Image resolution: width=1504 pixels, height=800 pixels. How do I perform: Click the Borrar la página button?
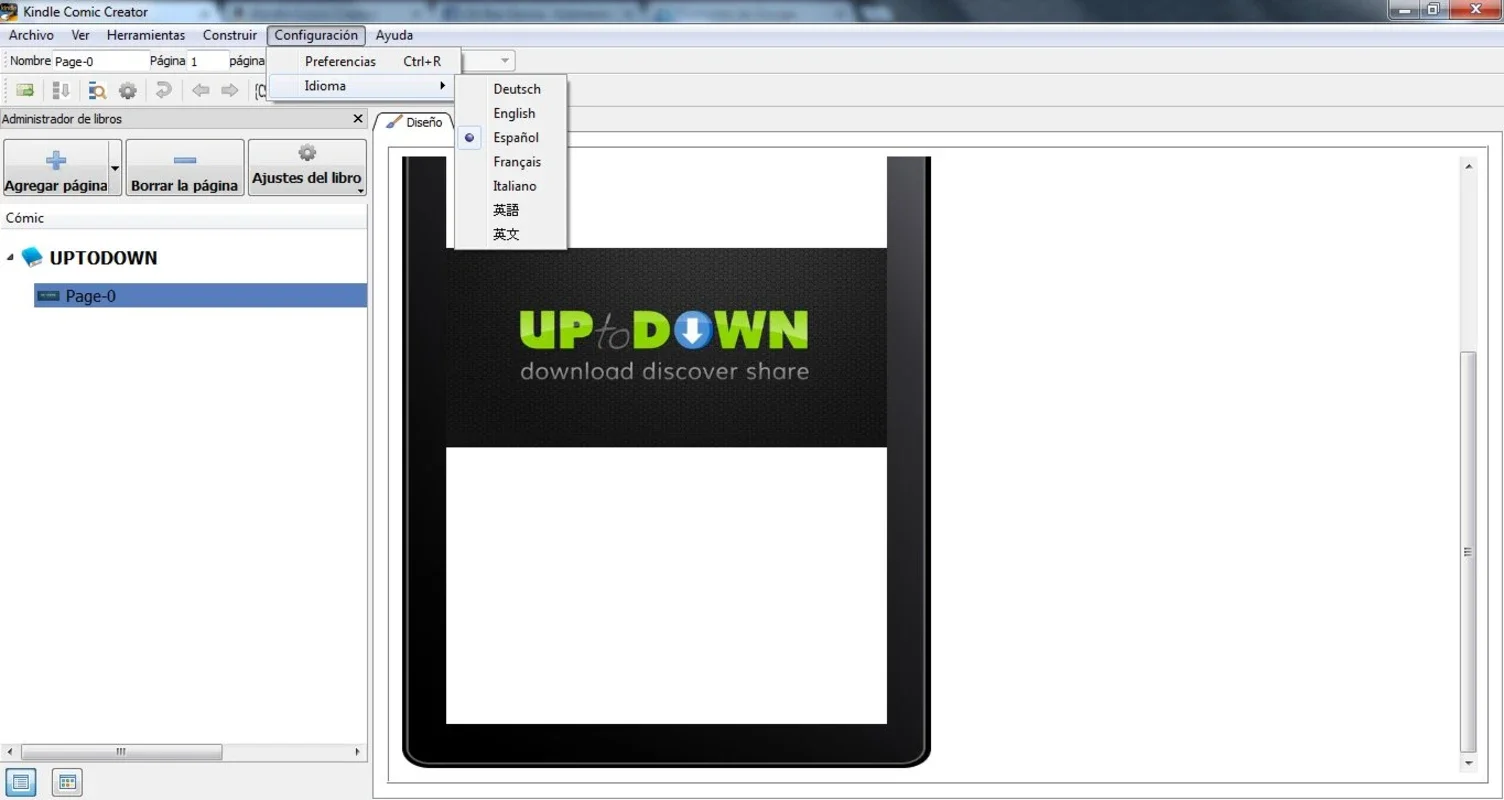coord(185,168)
